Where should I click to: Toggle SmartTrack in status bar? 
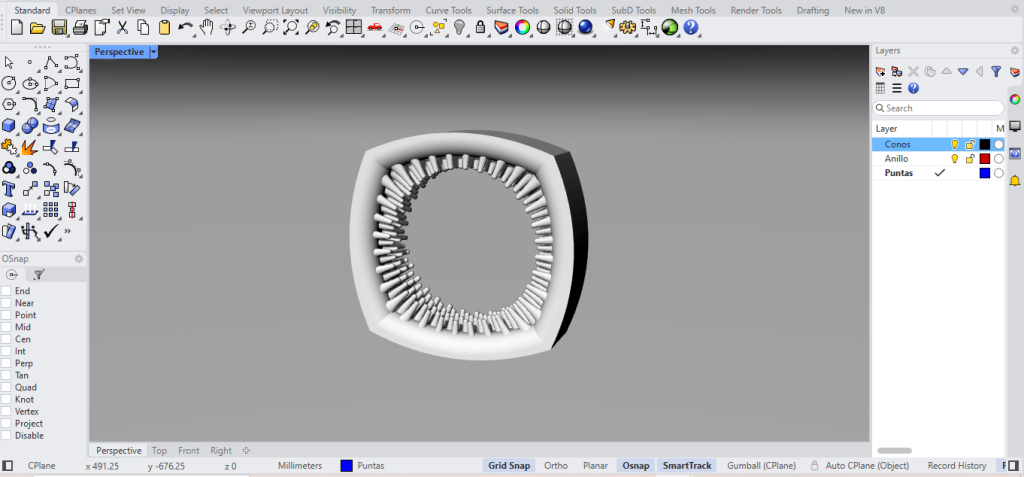(686, 466)
